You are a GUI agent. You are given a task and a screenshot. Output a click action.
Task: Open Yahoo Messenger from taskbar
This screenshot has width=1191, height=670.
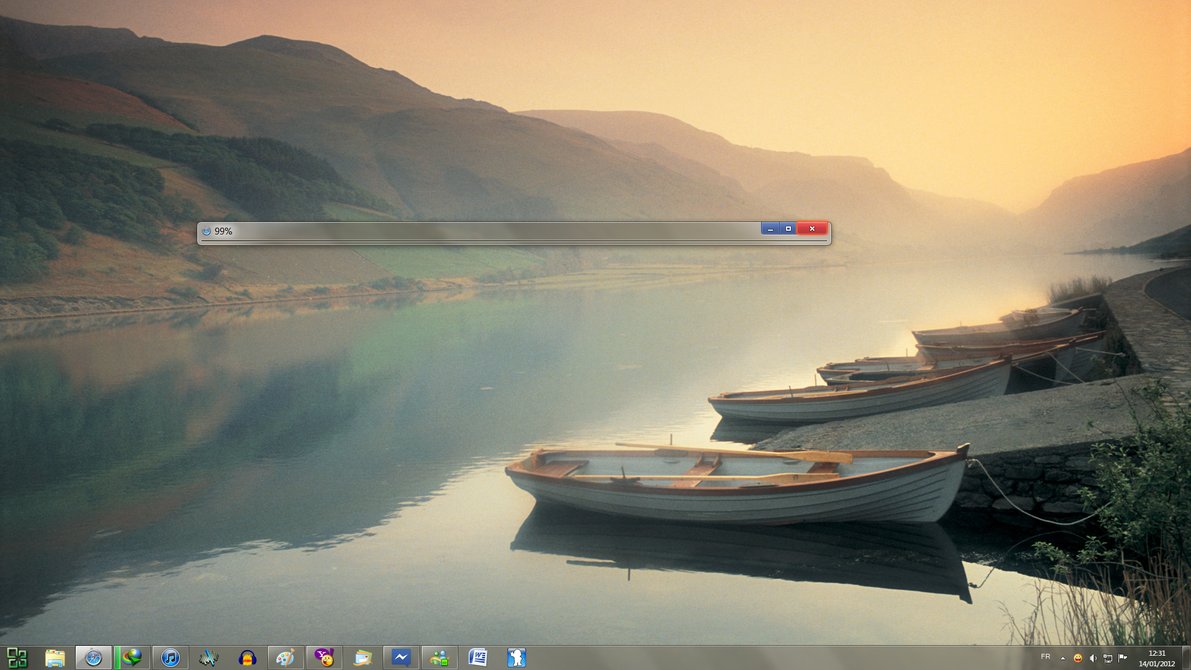324,657
